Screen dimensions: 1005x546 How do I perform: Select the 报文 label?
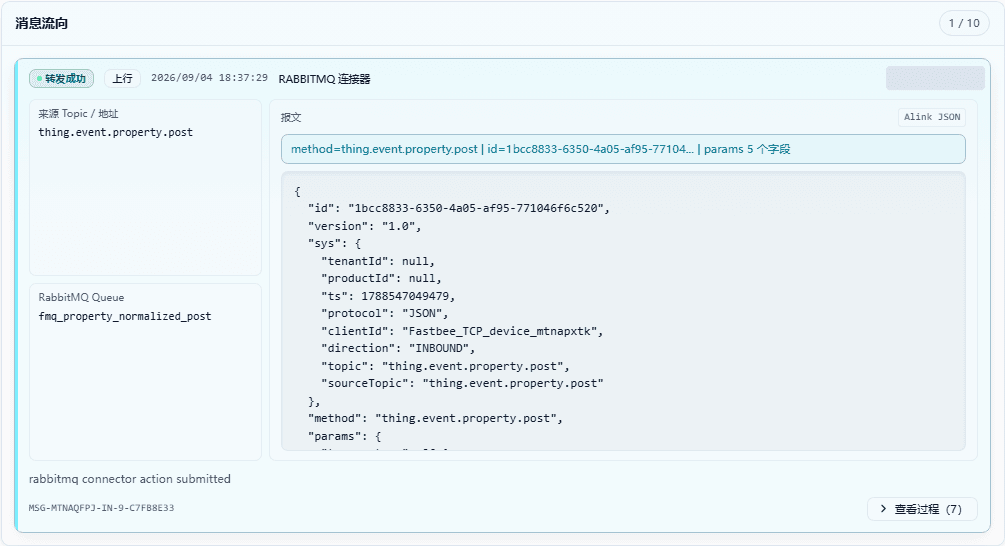click(x=291, y=117)
